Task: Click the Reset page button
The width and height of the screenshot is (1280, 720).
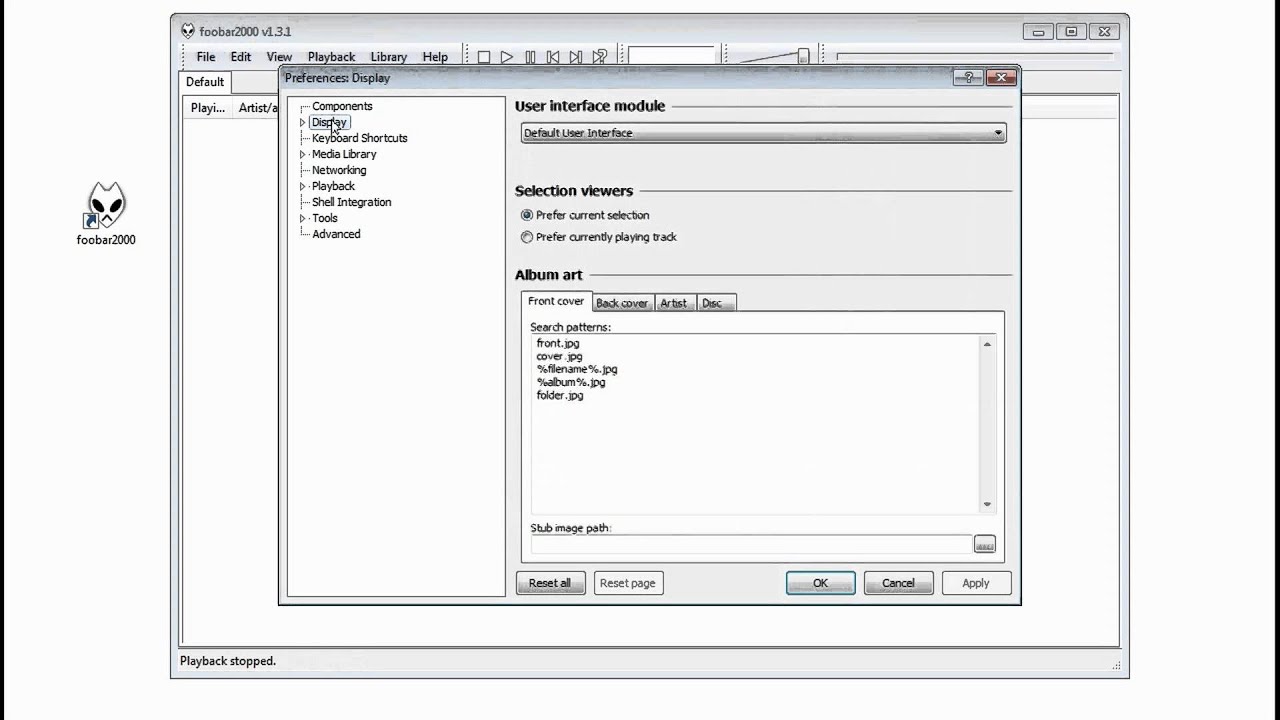Action: coord(628,583)
